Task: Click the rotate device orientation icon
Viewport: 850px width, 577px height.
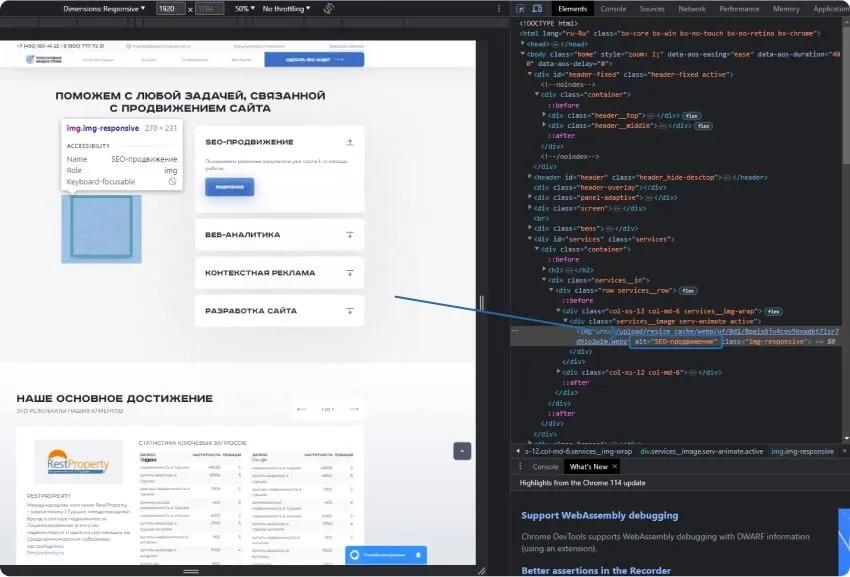Action: tap(328, 9)
